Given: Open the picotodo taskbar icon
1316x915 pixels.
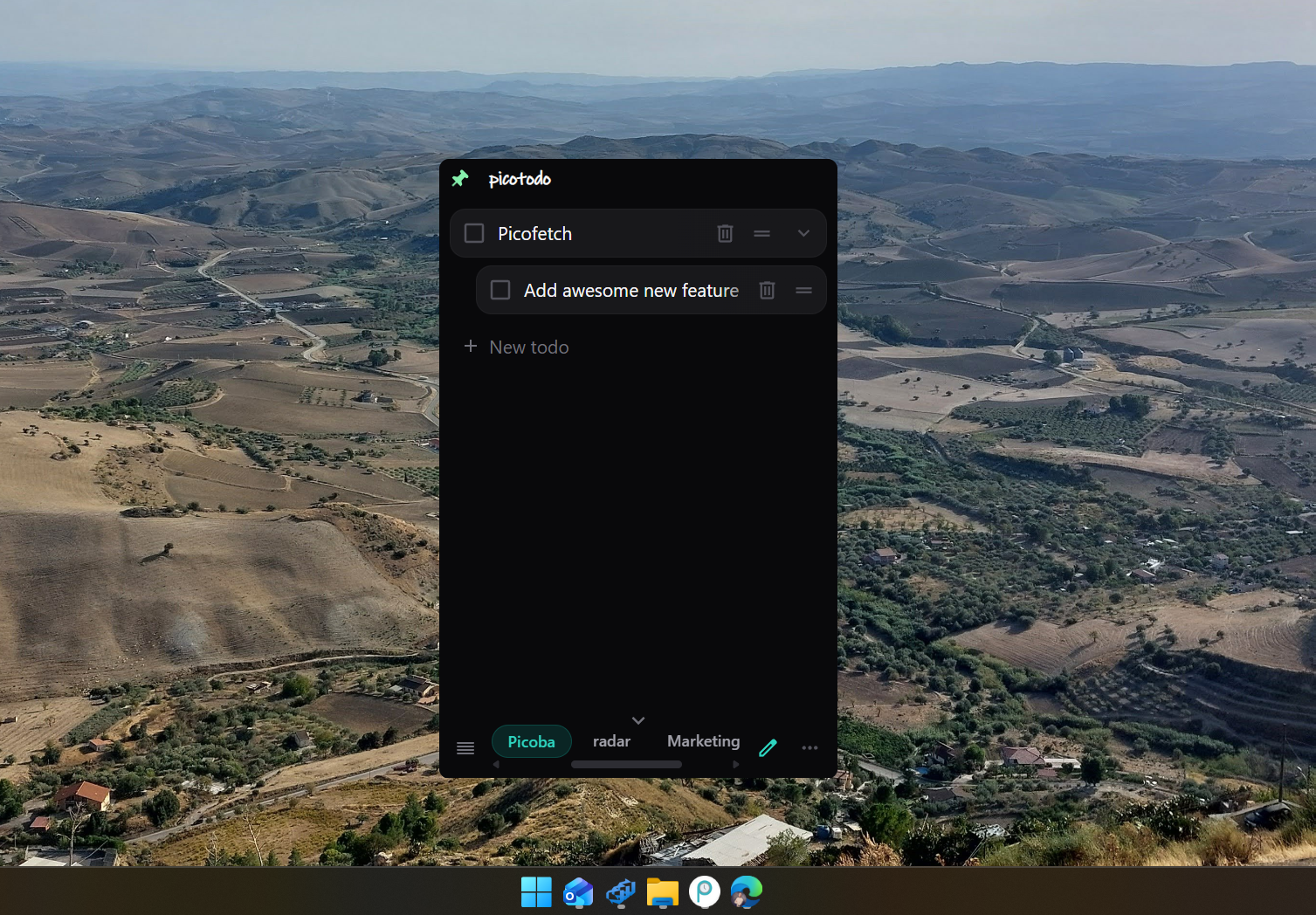Looking at the screenshot, I should coord(705,891).
